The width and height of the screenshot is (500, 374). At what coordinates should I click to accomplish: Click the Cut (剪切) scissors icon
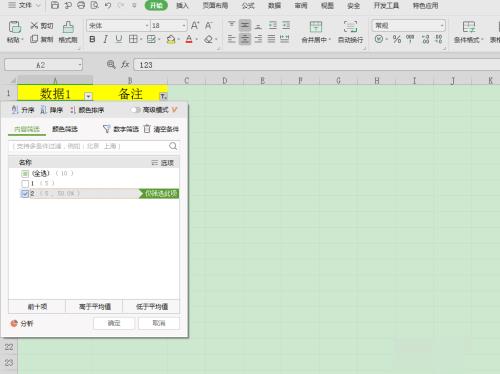[x=34, y=25]
